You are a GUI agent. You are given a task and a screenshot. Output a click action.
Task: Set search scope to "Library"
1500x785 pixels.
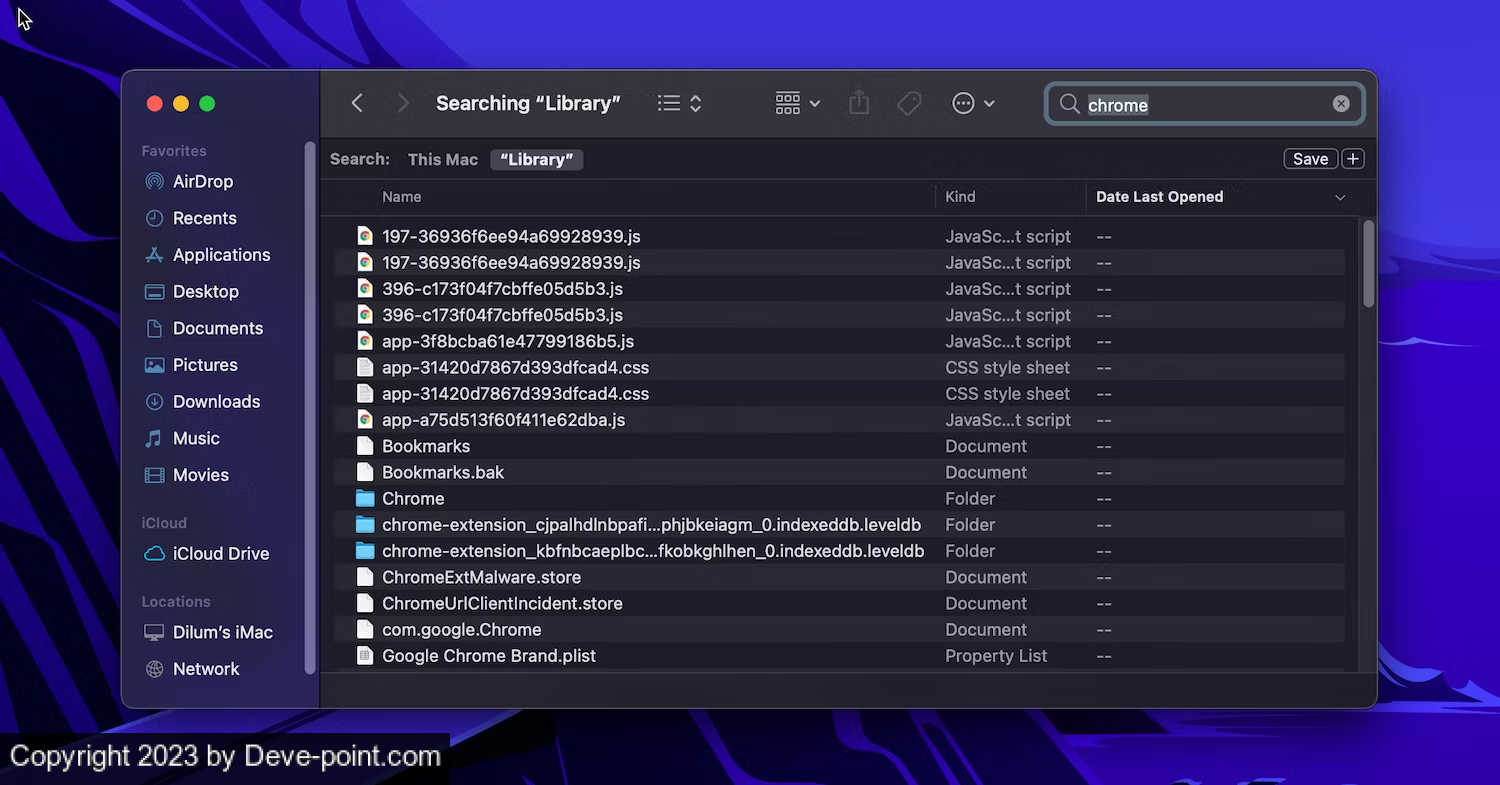point(537,160)
